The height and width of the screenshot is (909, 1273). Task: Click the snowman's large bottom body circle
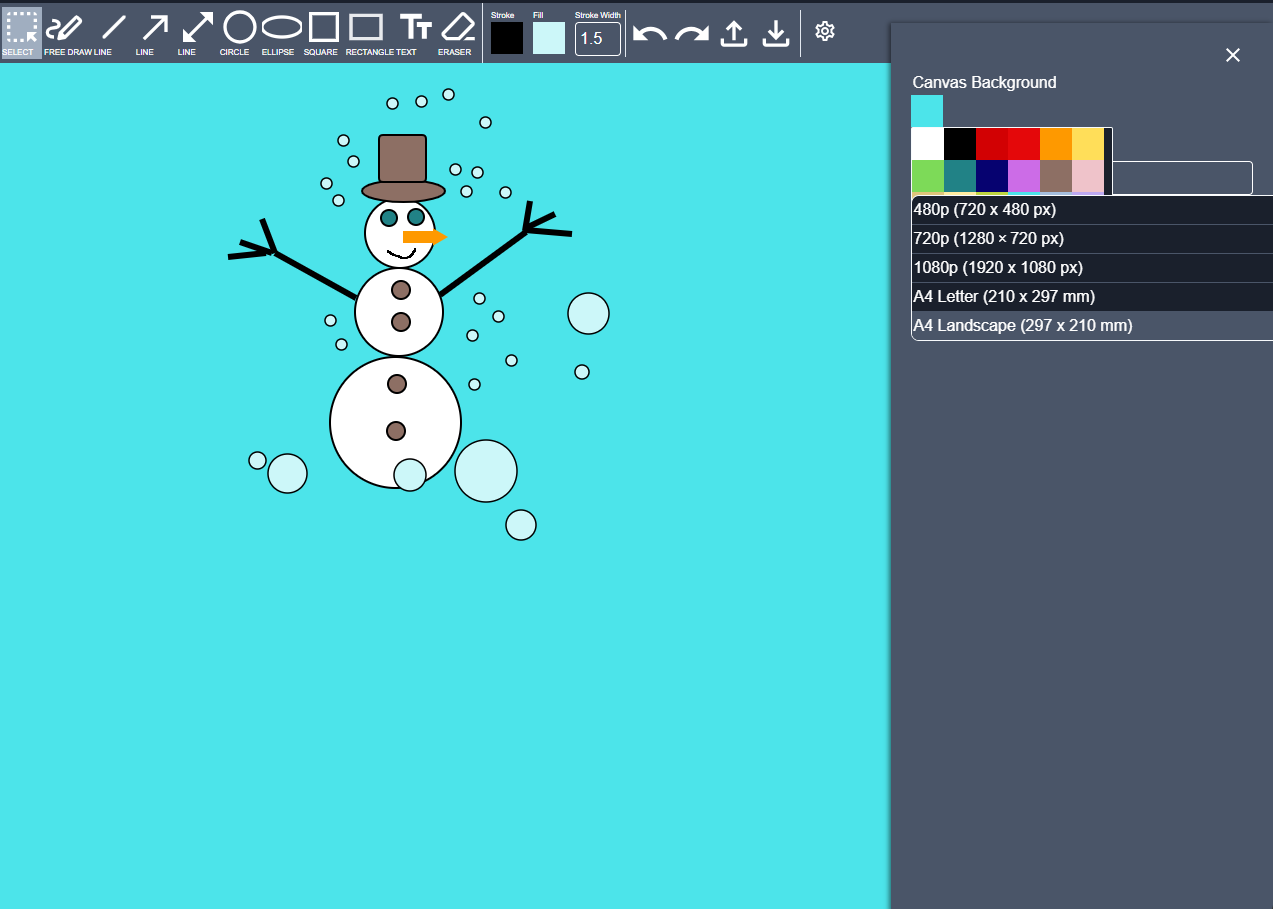pyautogui.click(x=395, y=422)
